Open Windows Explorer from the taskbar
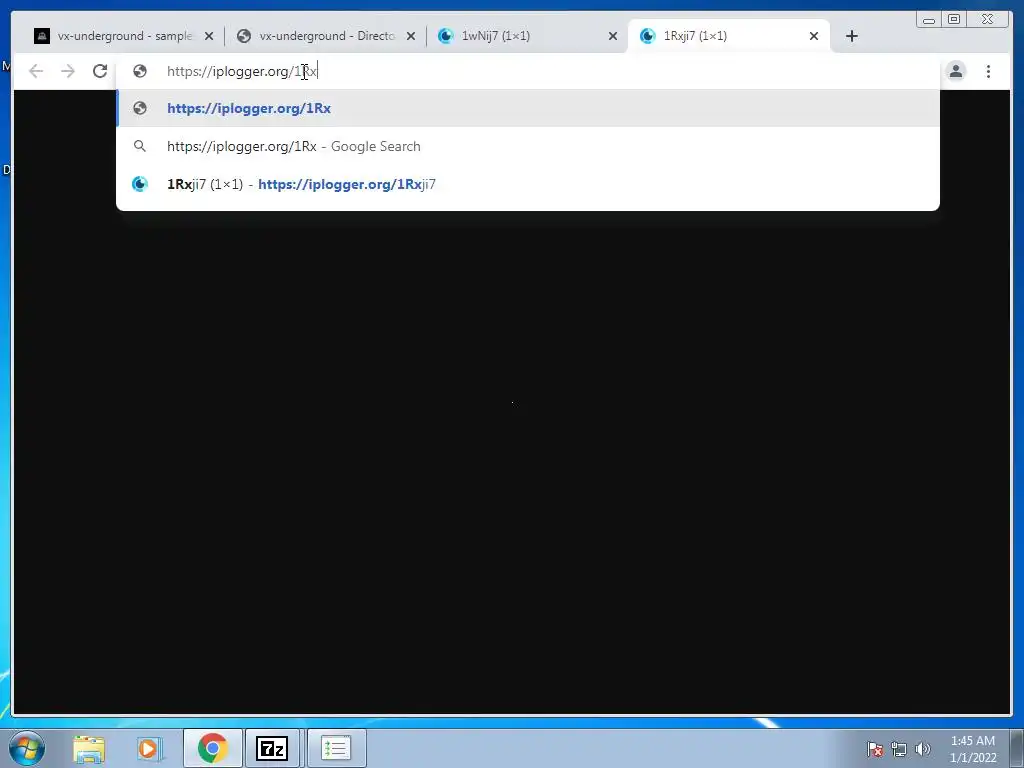Screen dimensions: 1024x768 click(89, 748)
